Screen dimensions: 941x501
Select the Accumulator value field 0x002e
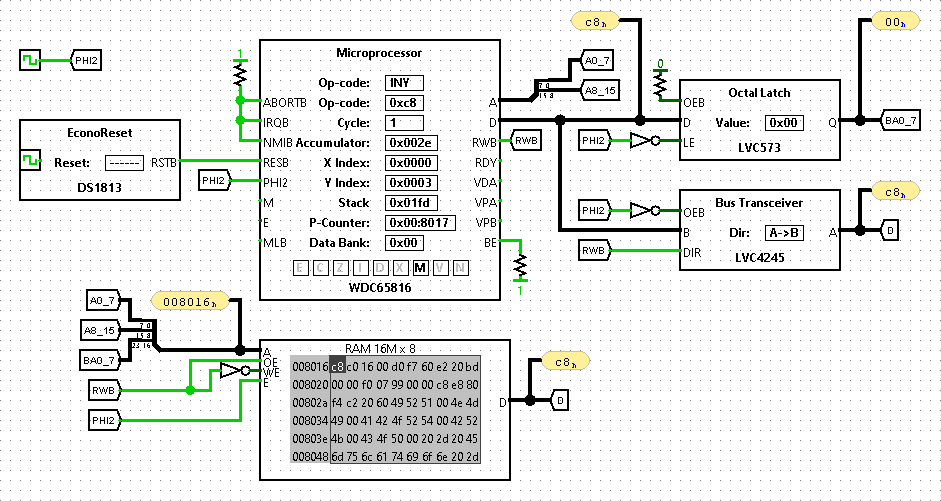412,143
